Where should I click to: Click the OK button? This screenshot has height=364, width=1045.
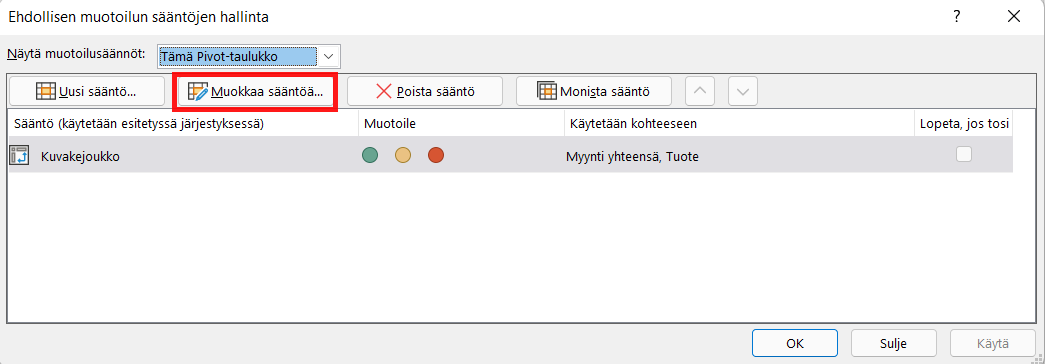[794, 344]
